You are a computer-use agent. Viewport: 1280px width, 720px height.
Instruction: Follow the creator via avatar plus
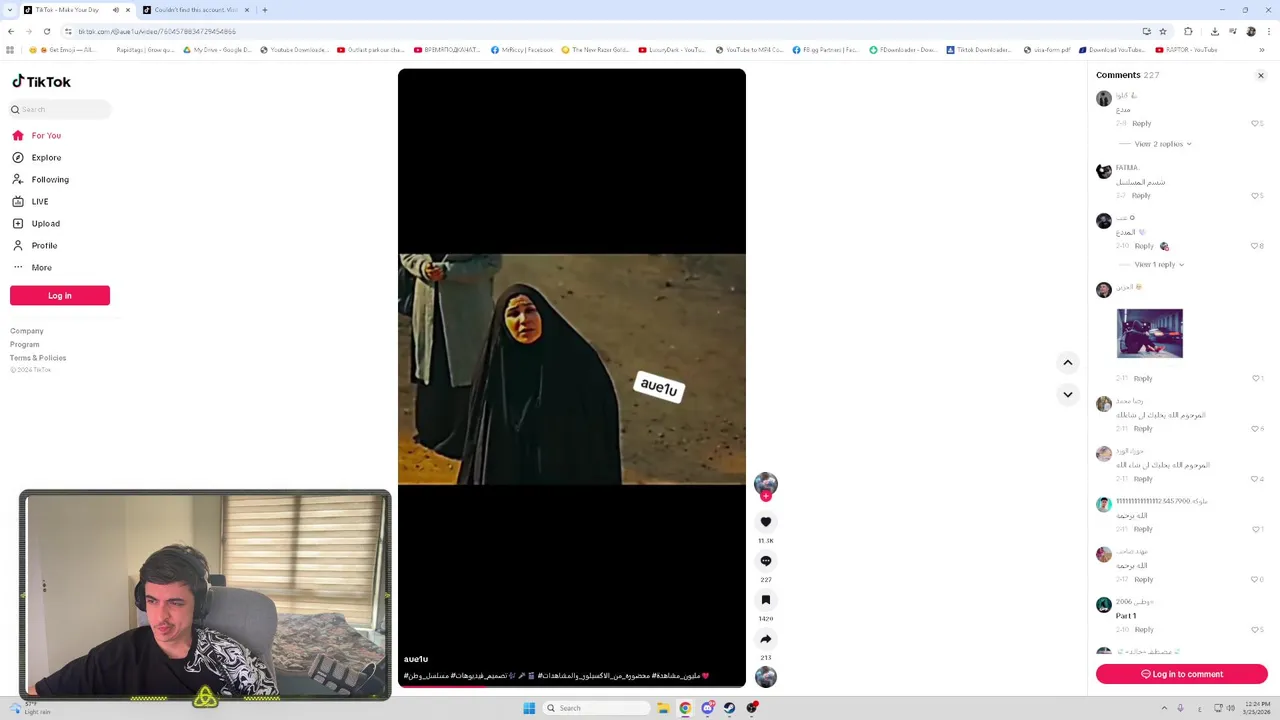(x=766, y=496)
